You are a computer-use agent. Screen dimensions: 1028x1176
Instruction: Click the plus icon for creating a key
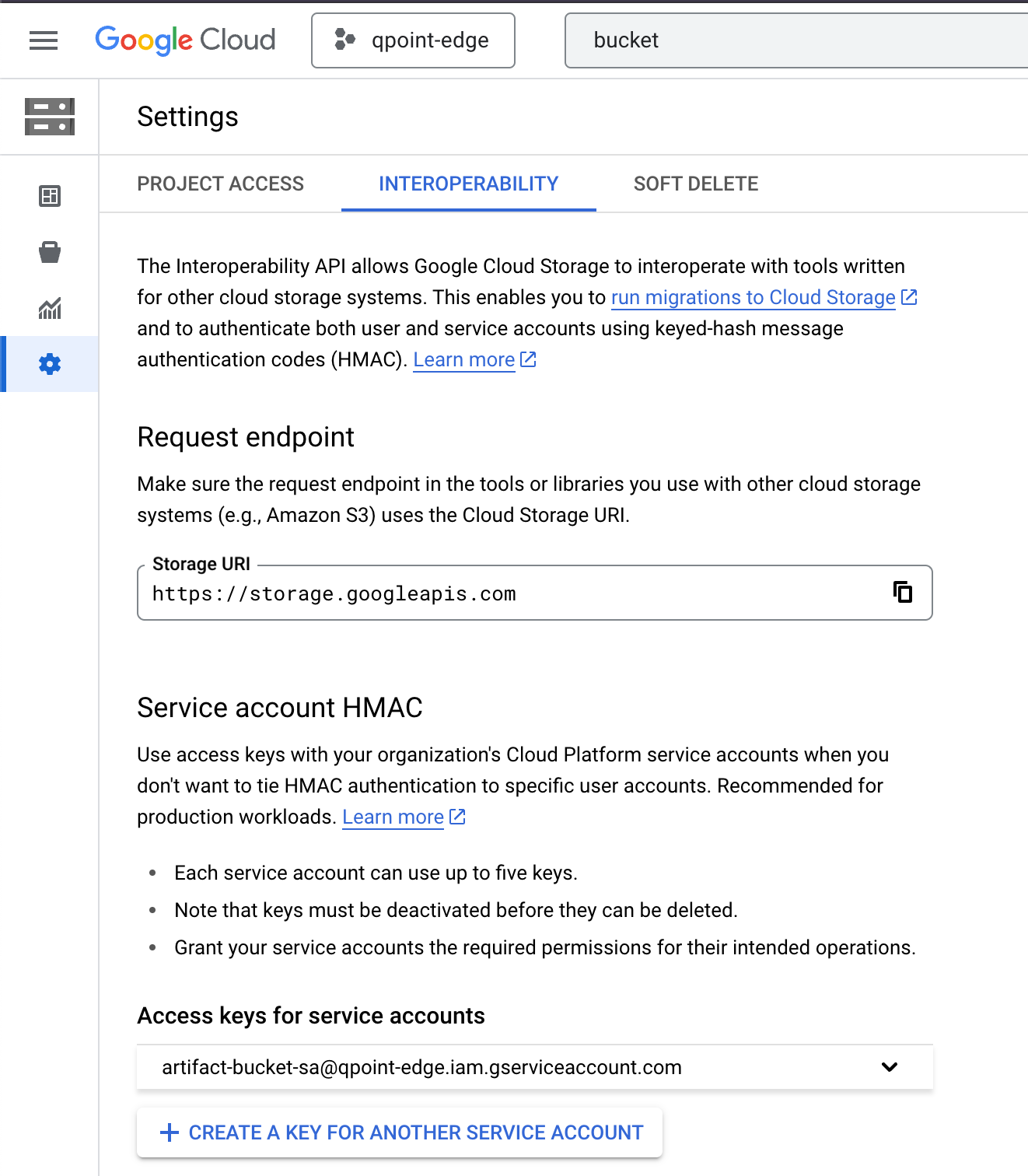169,1132
